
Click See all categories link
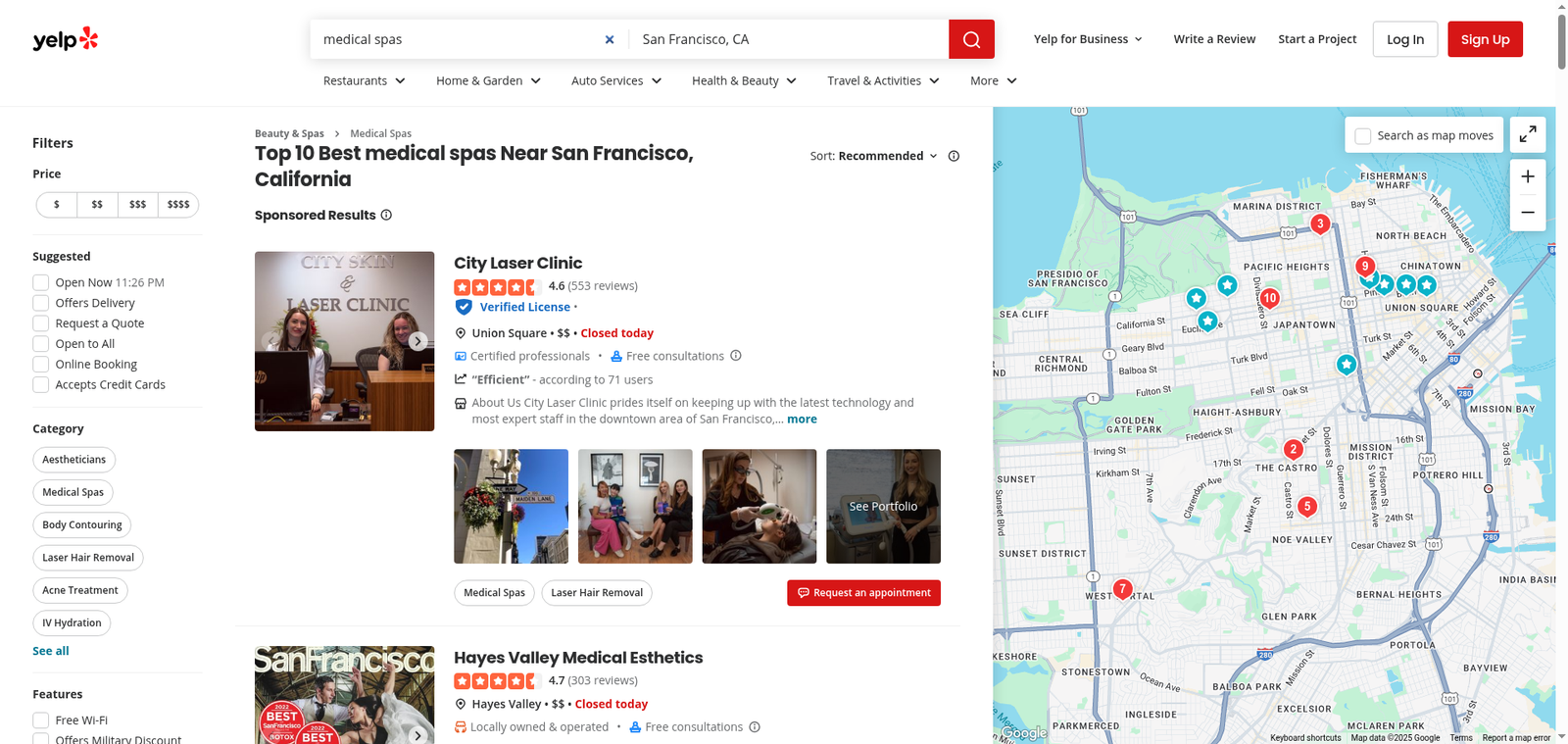[x=51, y=651]
